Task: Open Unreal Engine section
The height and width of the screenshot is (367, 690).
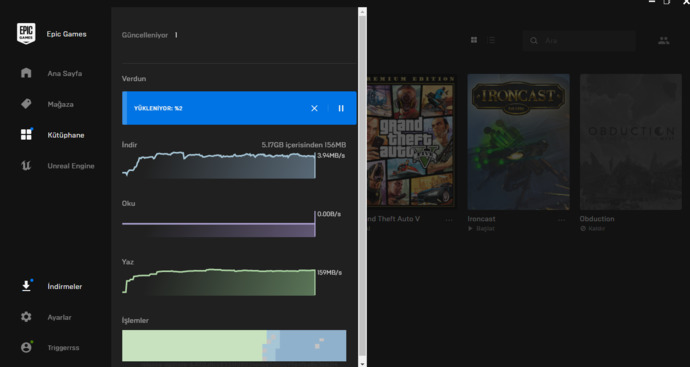Action: tap(71, 166)
